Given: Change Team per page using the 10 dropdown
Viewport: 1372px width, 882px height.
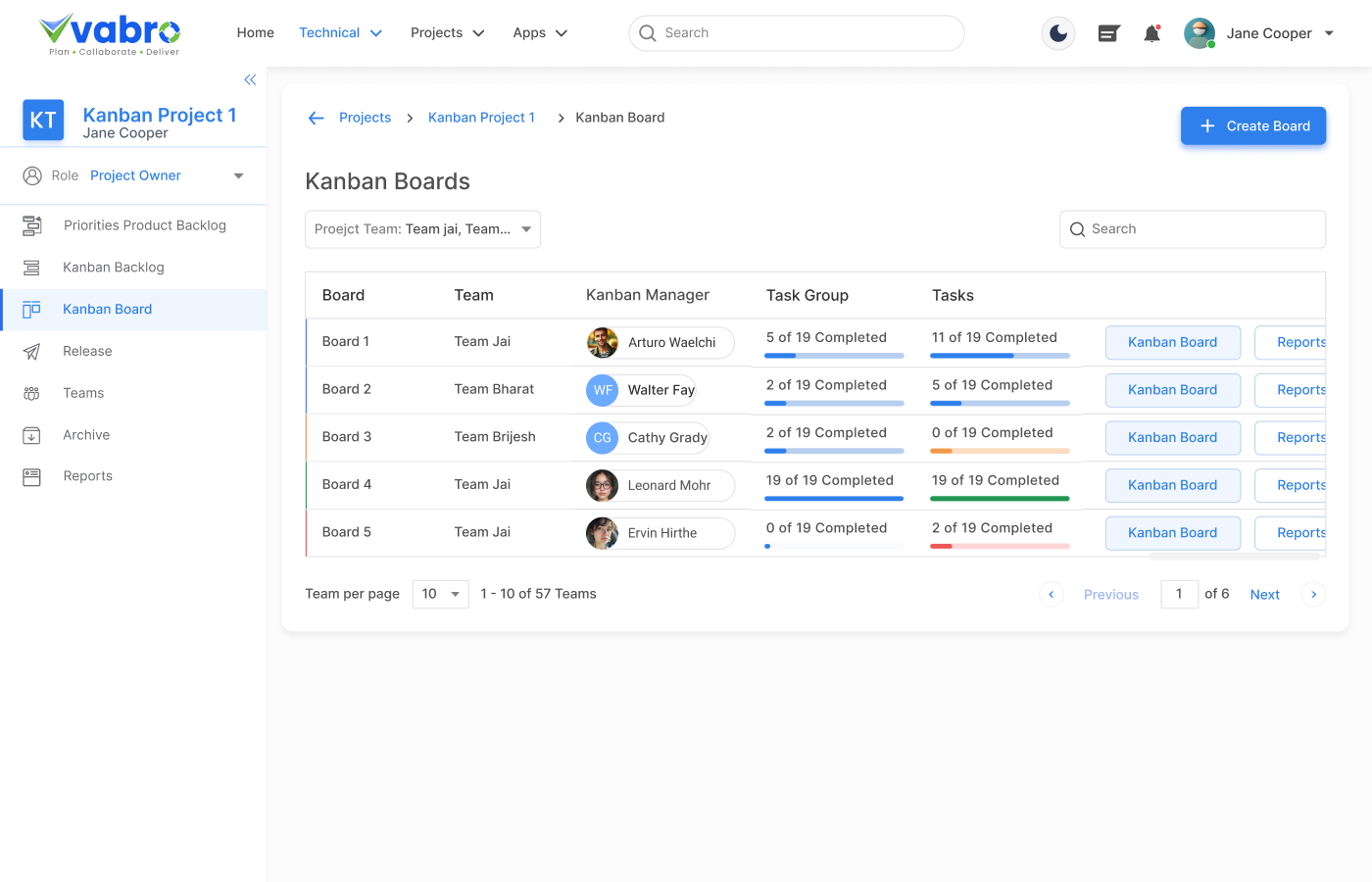Looking at the screenshot, I should [x=440, y=593].
